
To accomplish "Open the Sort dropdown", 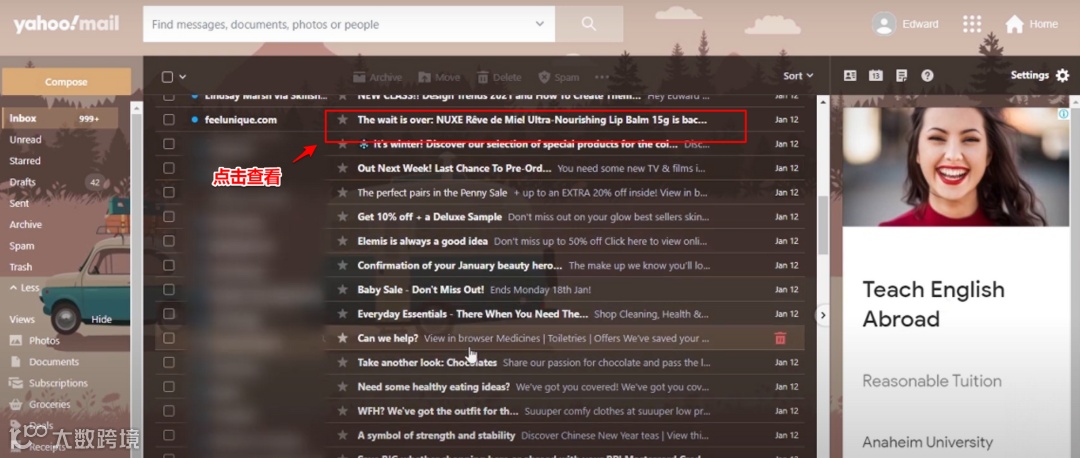I will (798, 76).
